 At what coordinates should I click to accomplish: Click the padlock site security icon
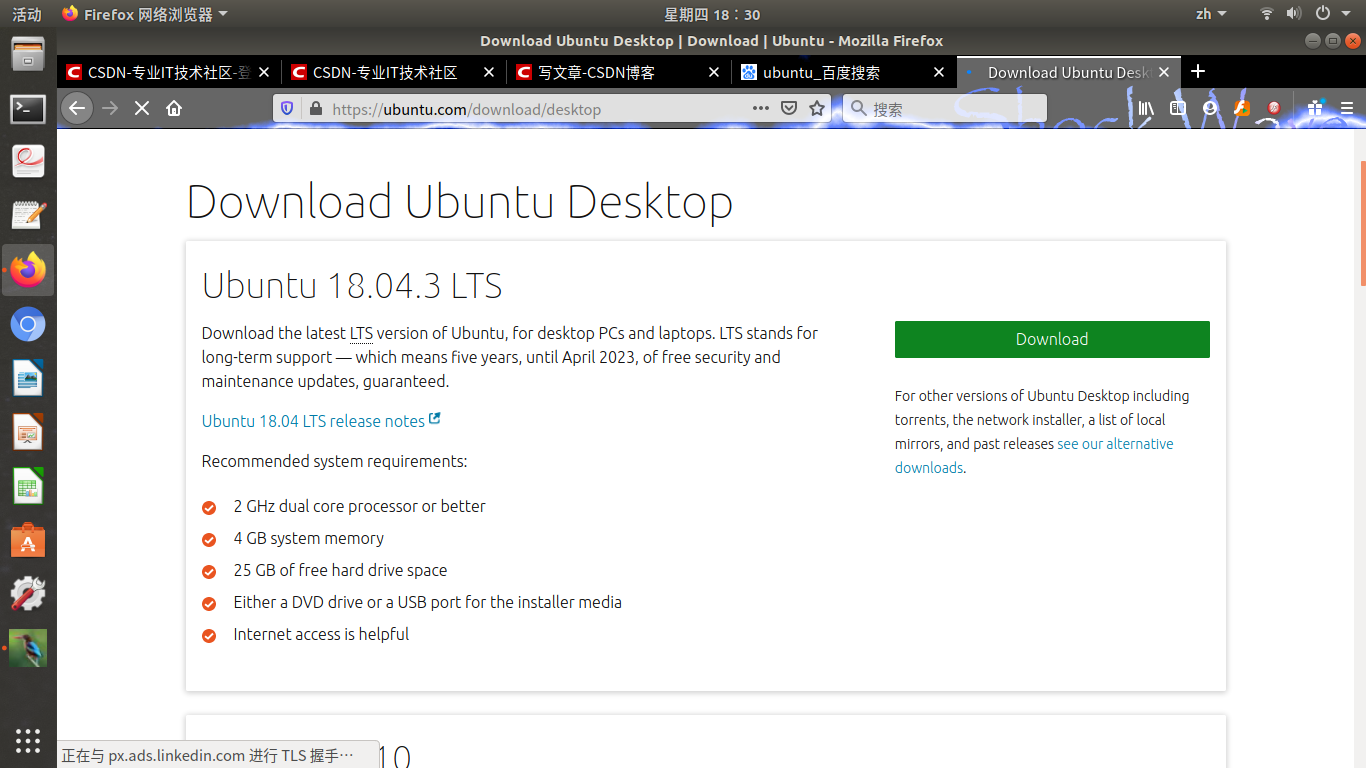(x=316, y=108)
